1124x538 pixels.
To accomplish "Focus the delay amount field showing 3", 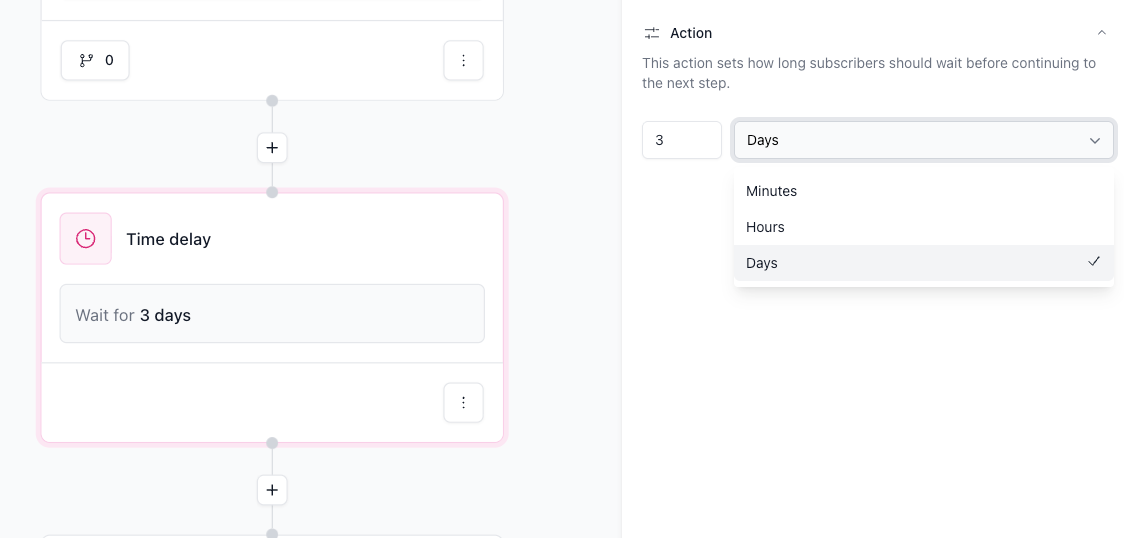I will coord(681,140).
